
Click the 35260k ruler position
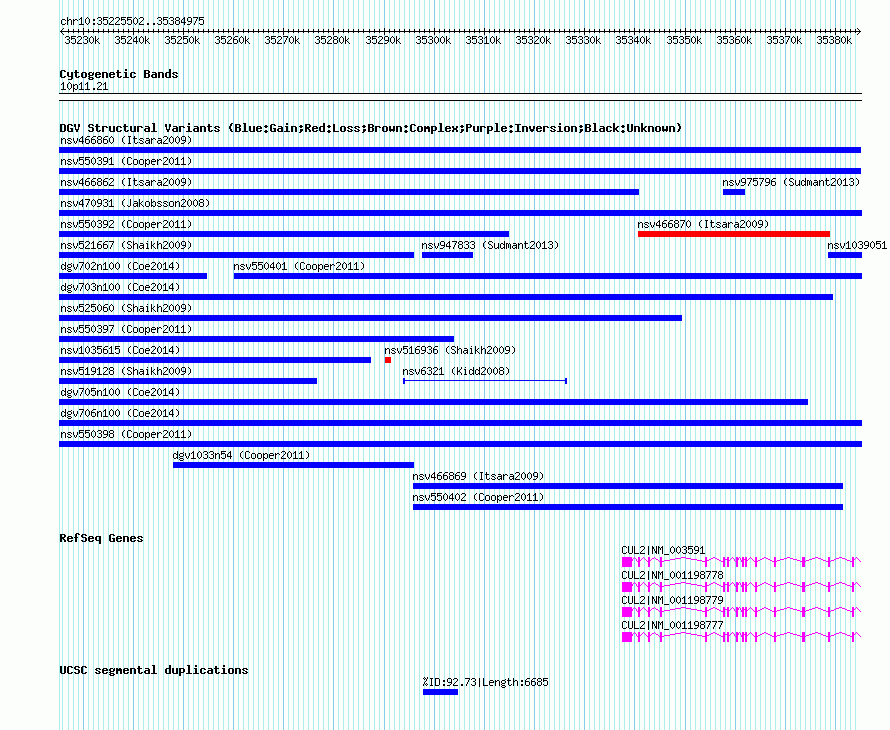pos(232,40)
